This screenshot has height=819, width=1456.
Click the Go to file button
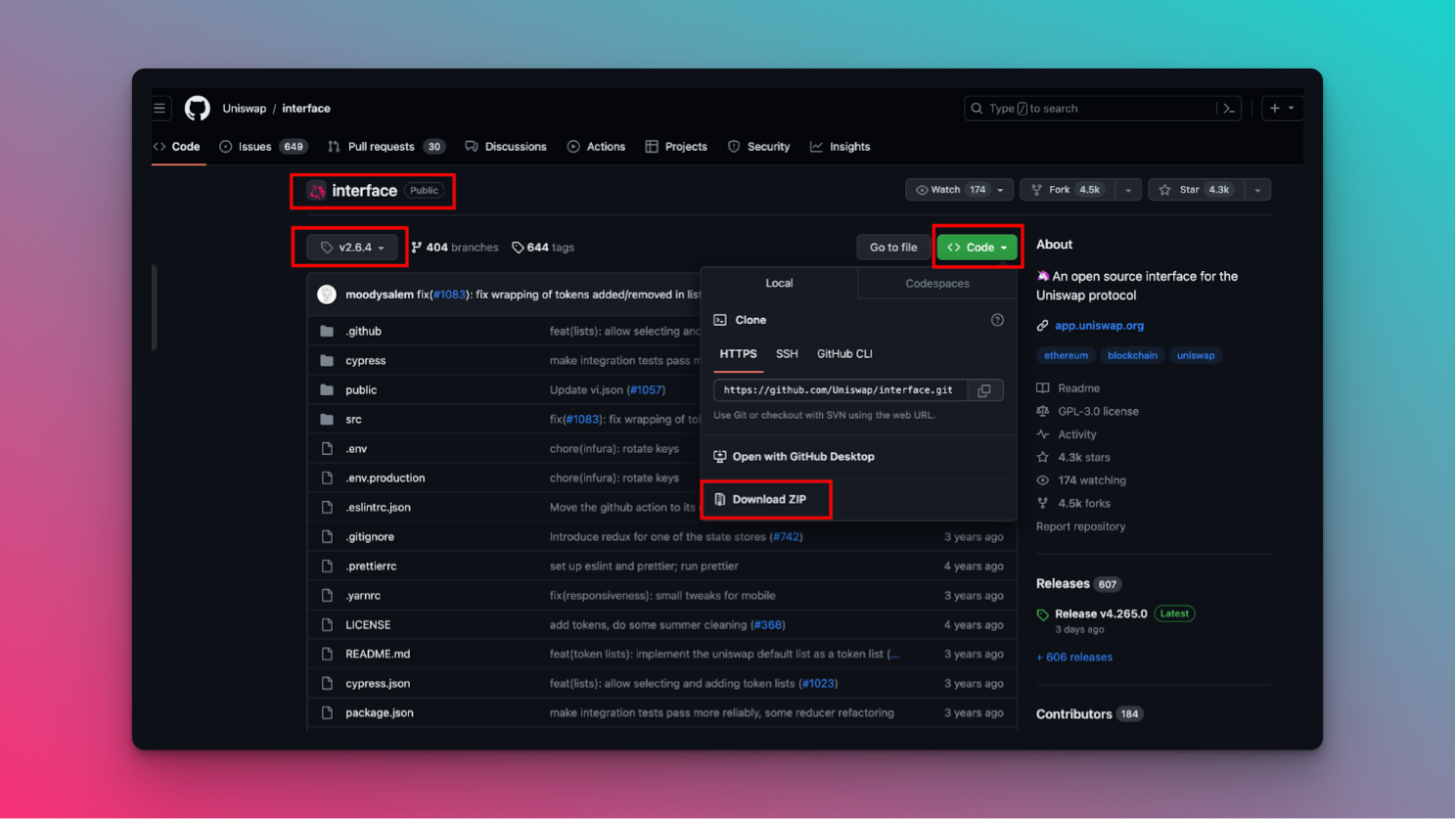click(893, 248)
